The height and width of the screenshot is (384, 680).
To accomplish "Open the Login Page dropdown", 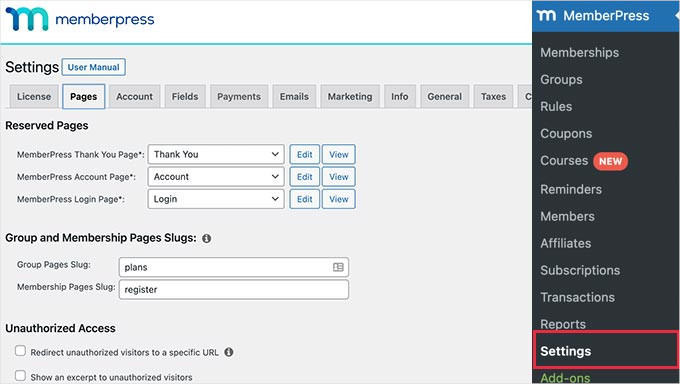I will click(216, 199).
